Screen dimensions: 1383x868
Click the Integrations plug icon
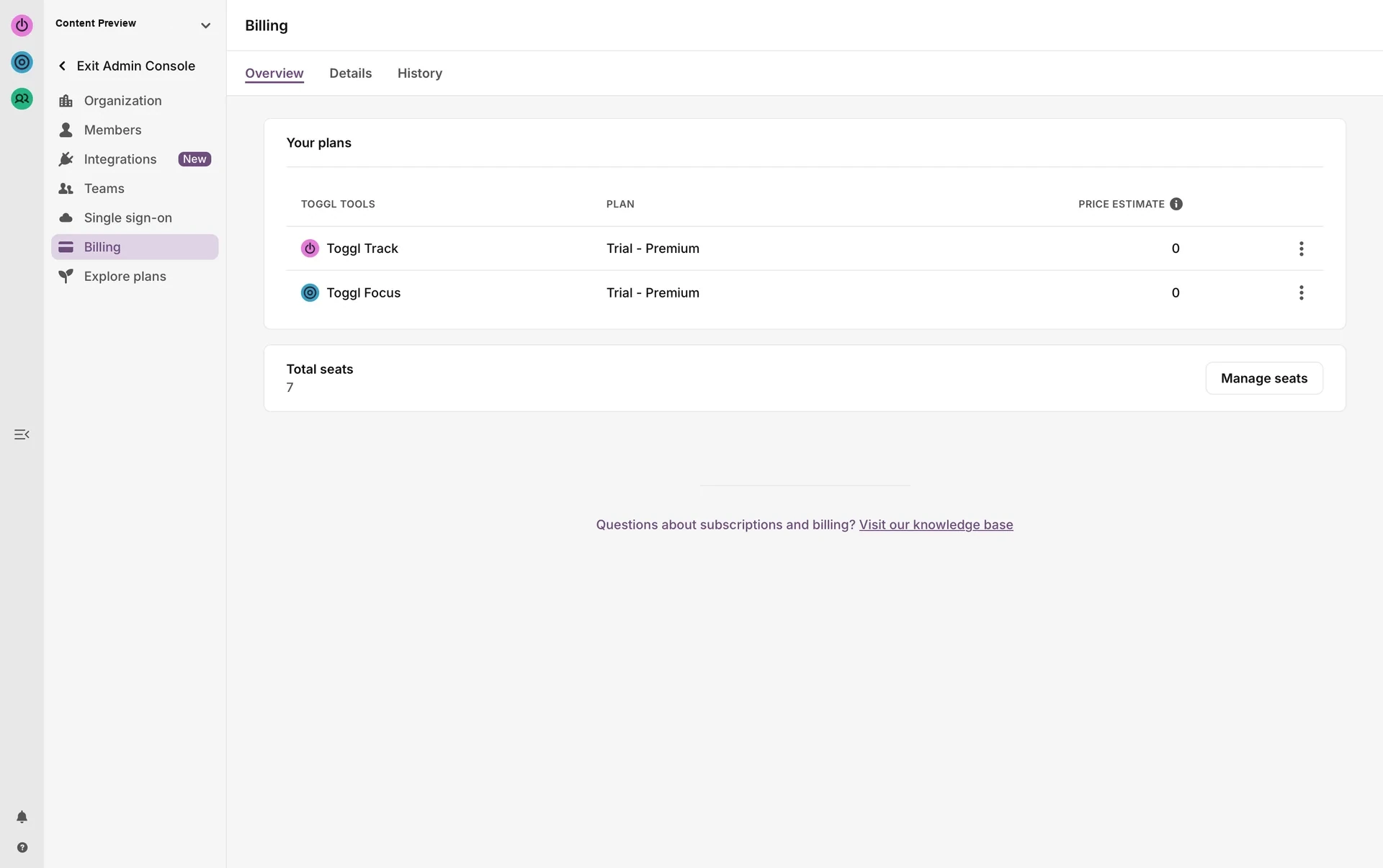click(x=66, y=159)
